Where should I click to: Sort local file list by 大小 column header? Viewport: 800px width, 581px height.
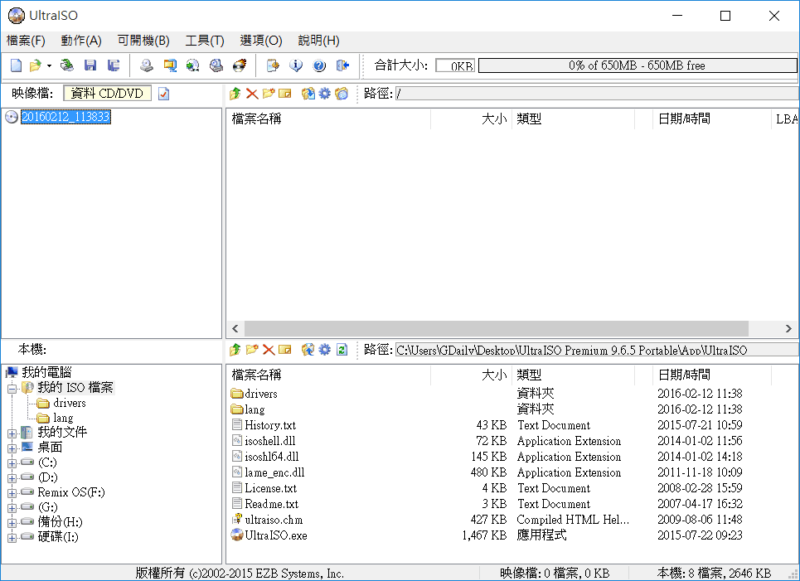click(471, 375)
